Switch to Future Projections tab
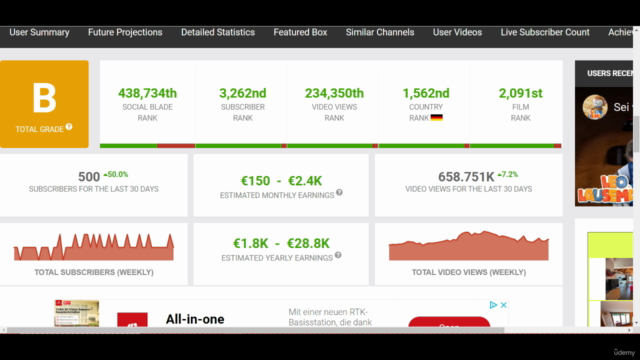640x360 pixels. point(125,32)
